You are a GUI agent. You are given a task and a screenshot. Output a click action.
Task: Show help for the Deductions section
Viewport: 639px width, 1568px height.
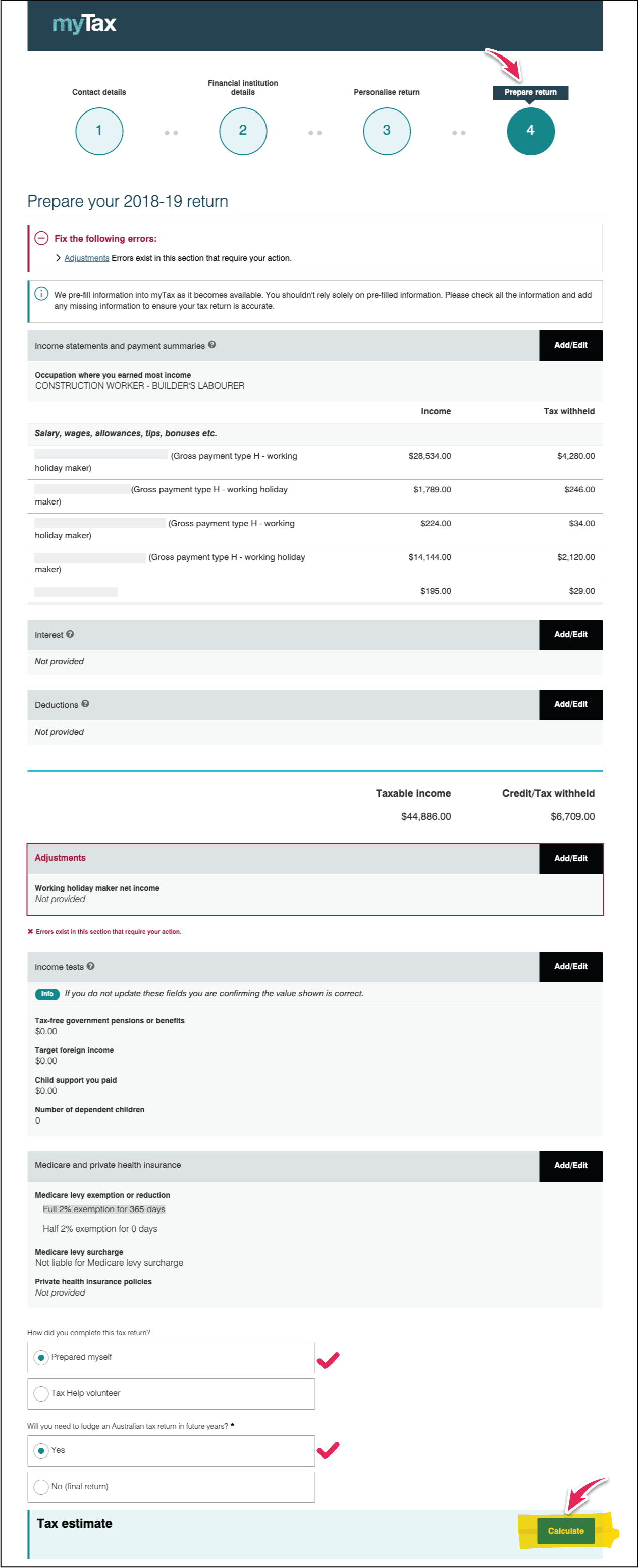point(85,704)
